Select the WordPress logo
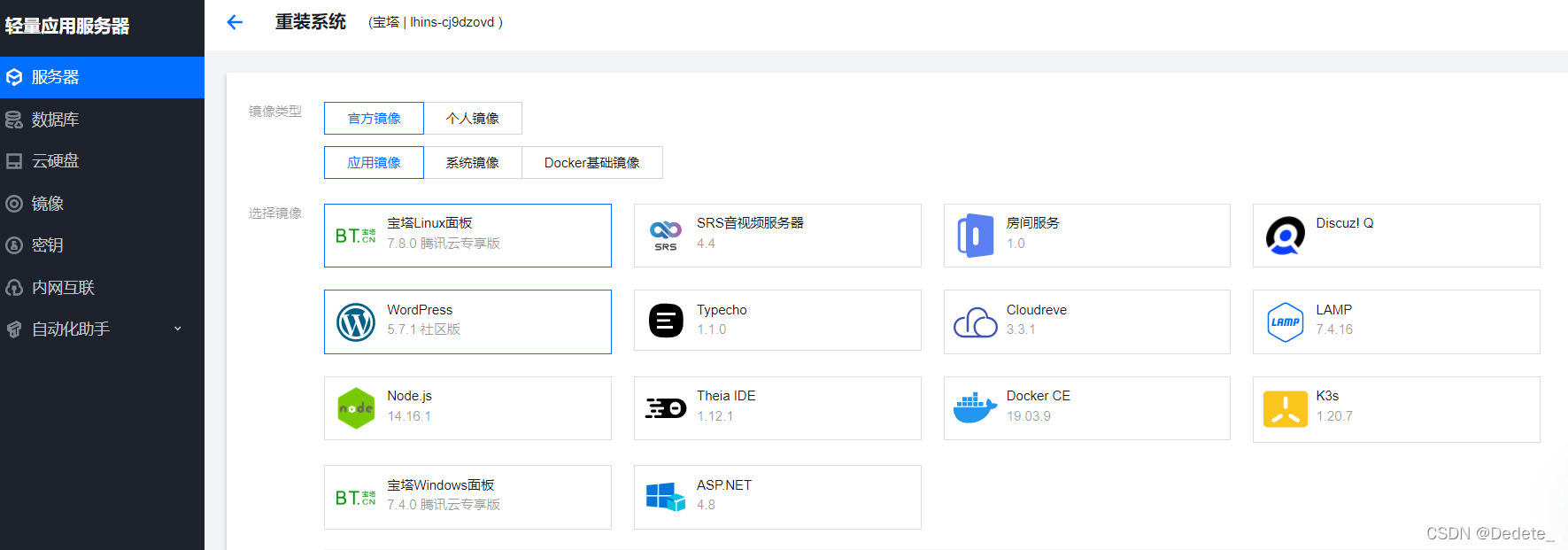Screen dimensions: 1568x550 356,322
